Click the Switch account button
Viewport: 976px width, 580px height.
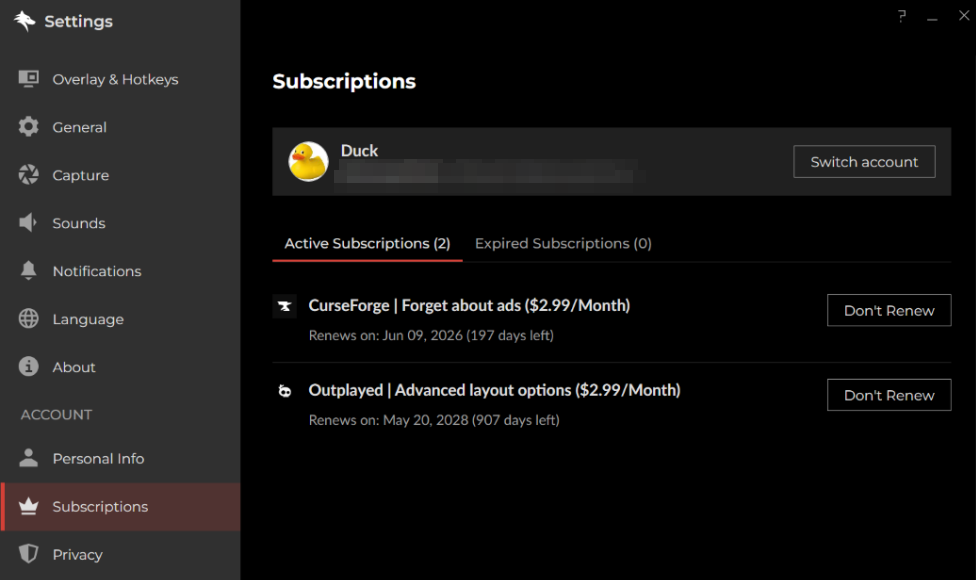pos(864,162)
